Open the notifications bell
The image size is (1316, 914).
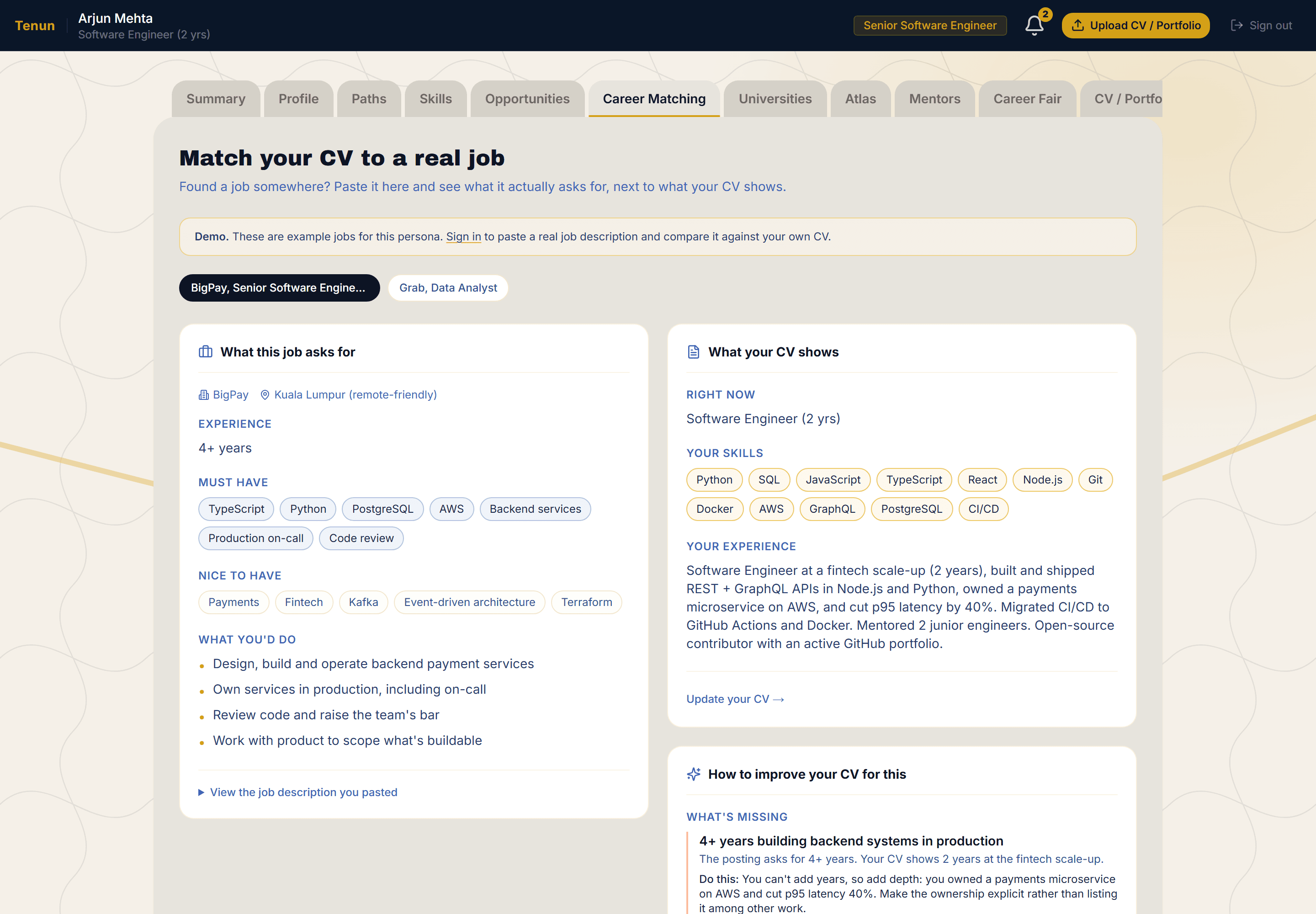pyautogui.click(x=1034, y=25)
